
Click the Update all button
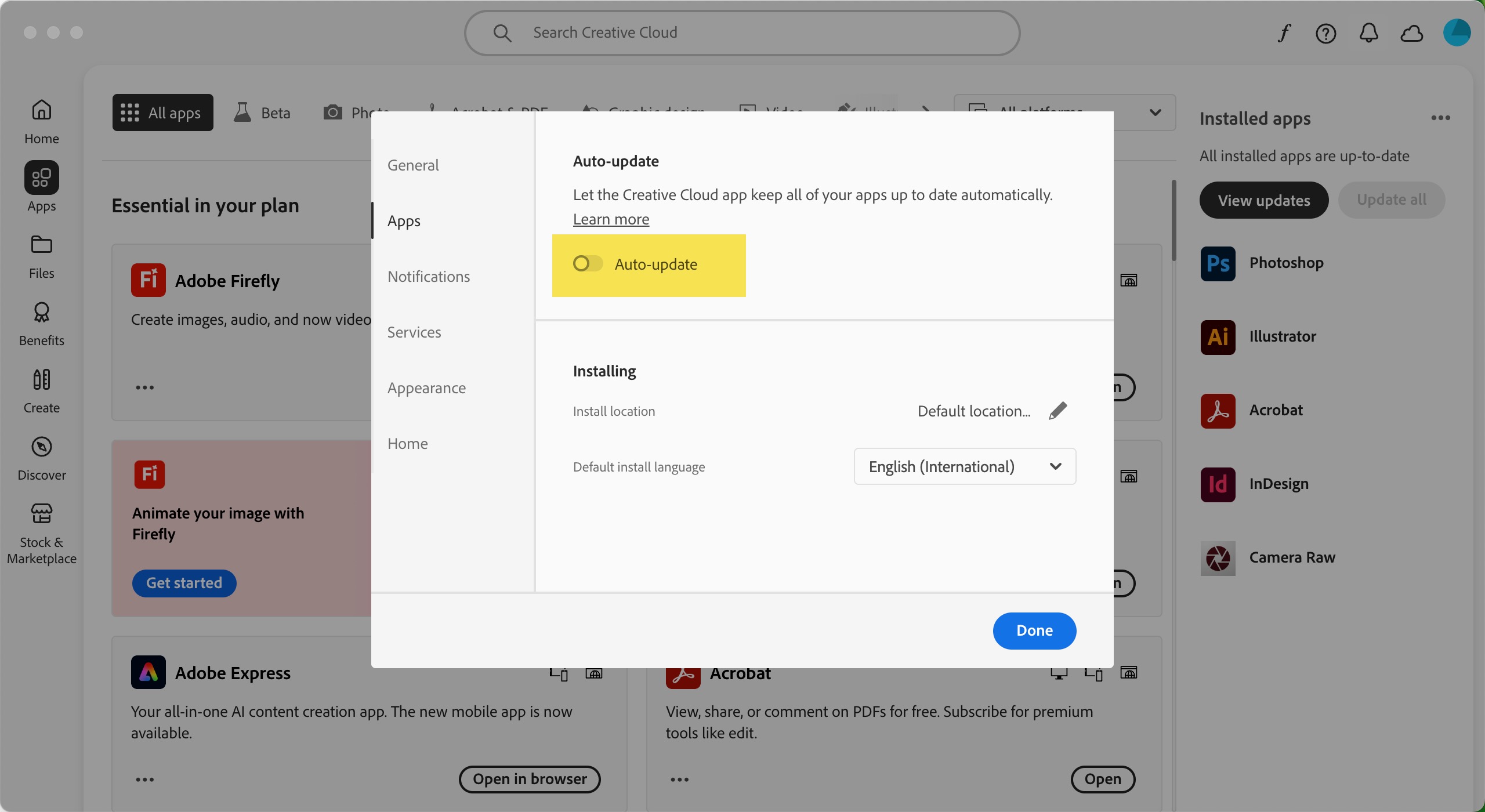click(x=1391, y=200)
